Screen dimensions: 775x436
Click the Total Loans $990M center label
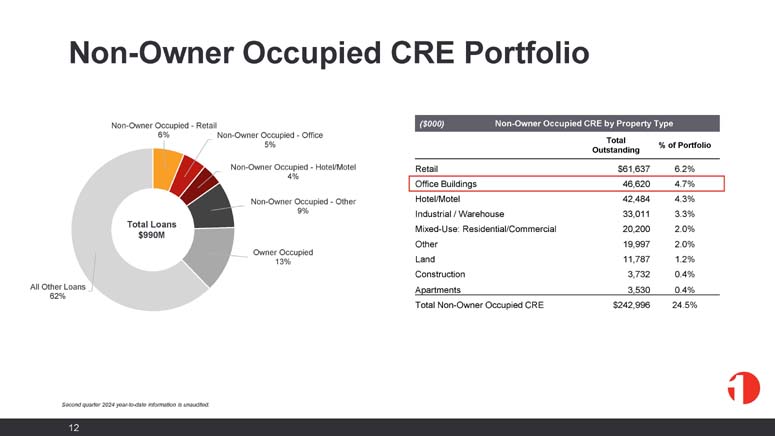(x=151, y=229)
